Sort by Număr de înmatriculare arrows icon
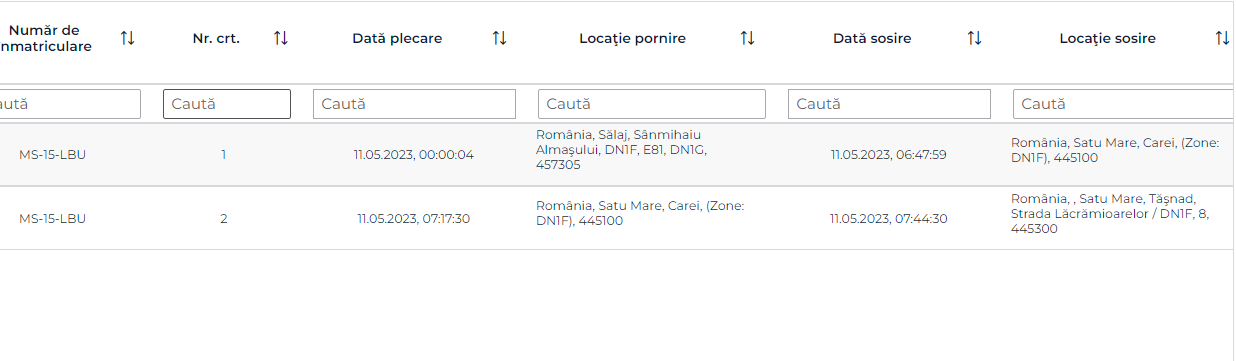The height and width of the screenshot is (361, 1236). pos(127,38)
